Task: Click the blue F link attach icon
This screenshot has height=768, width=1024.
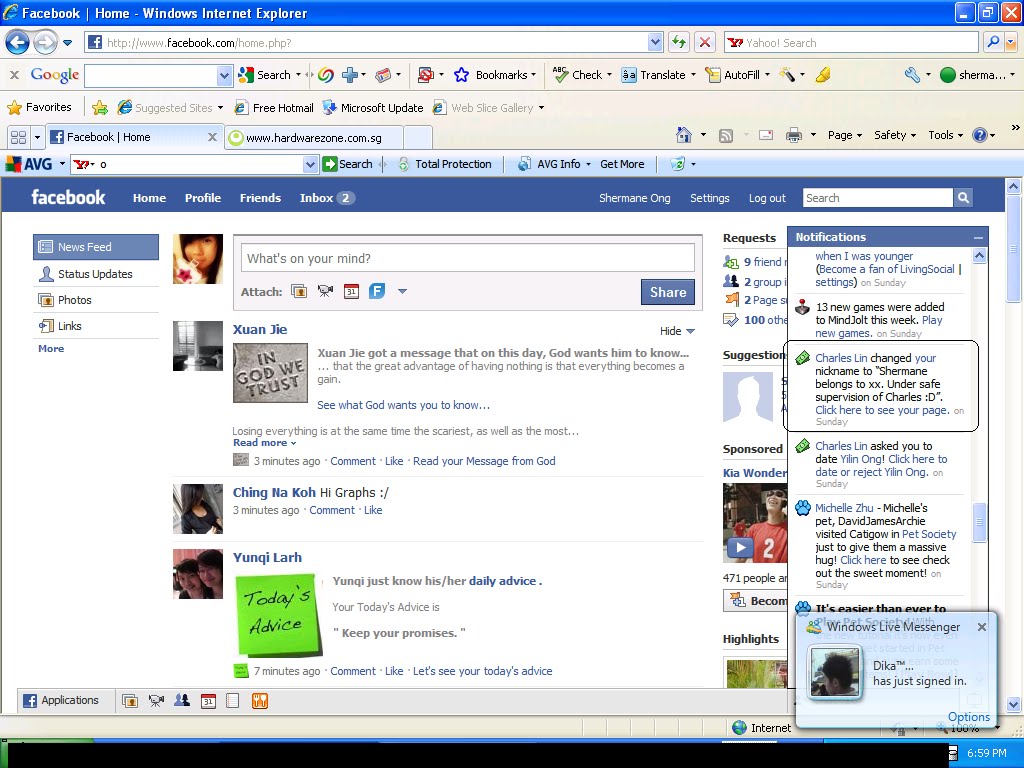Action: click(377, 291)
